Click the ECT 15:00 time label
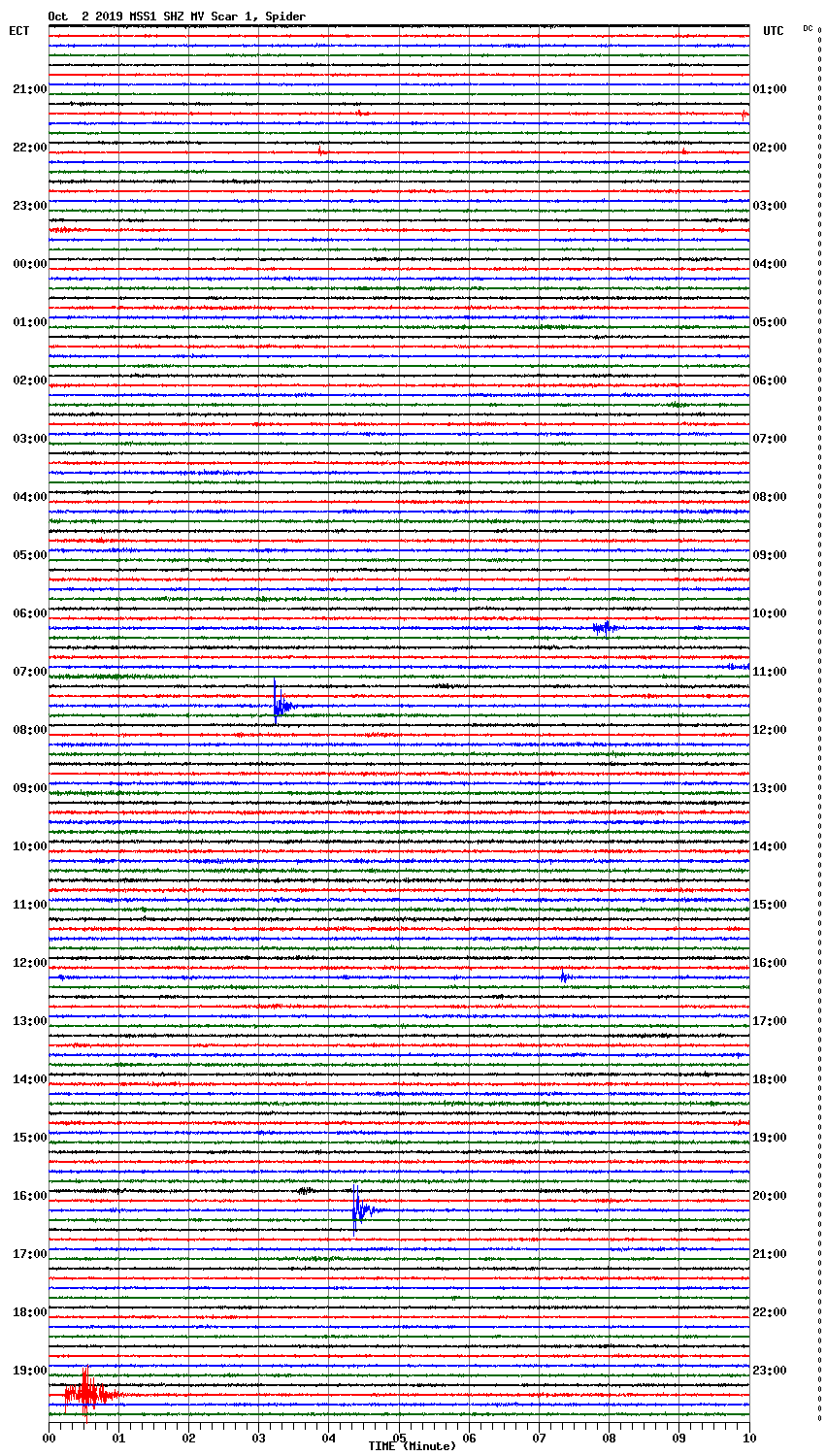Viewport: 827px width, 1456px height. [x=29, y=1138]
